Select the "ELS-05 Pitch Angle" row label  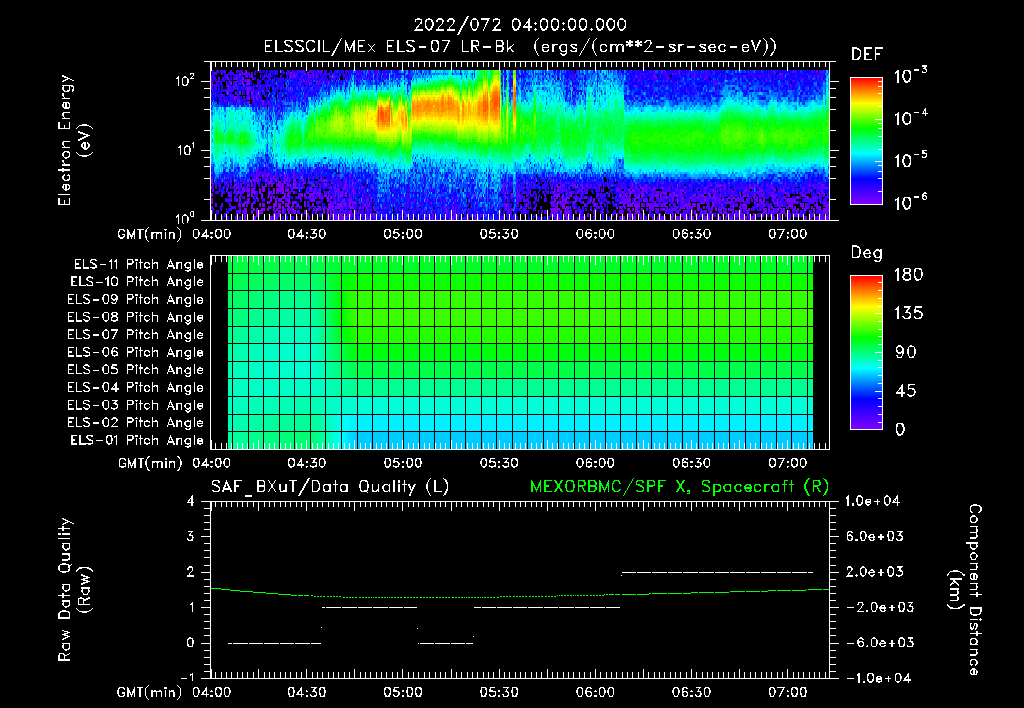pyautogui.click(x=136, y=370)
